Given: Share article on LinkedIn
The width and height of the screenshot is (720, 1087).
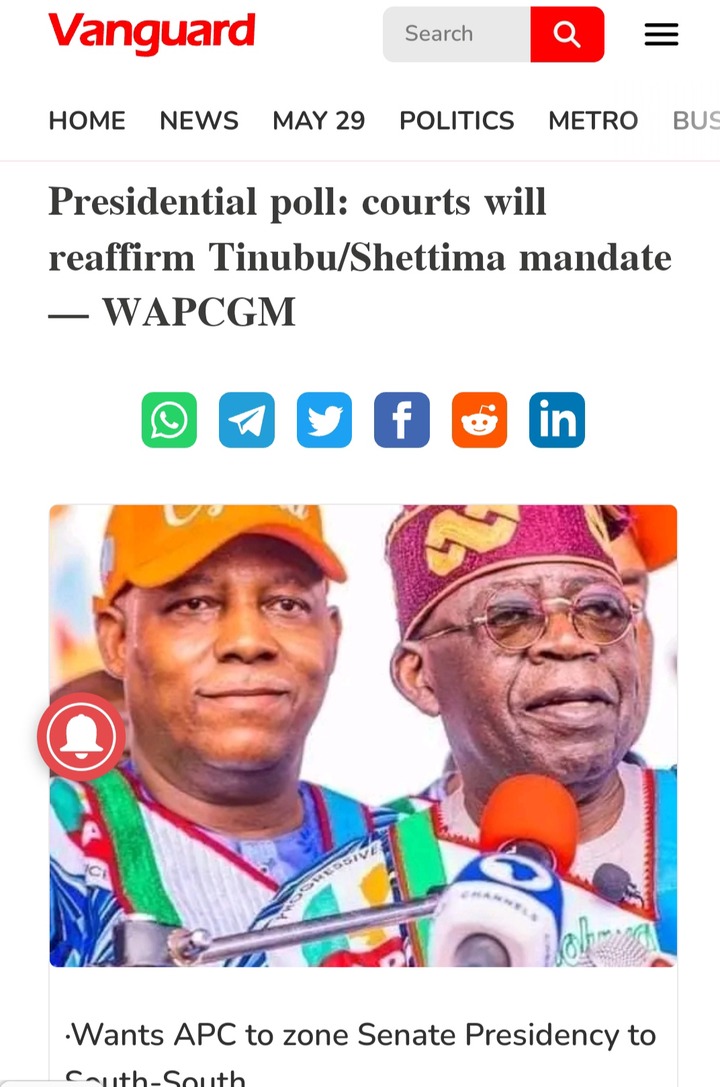Looking at the screenshot, I should [557, 420].
